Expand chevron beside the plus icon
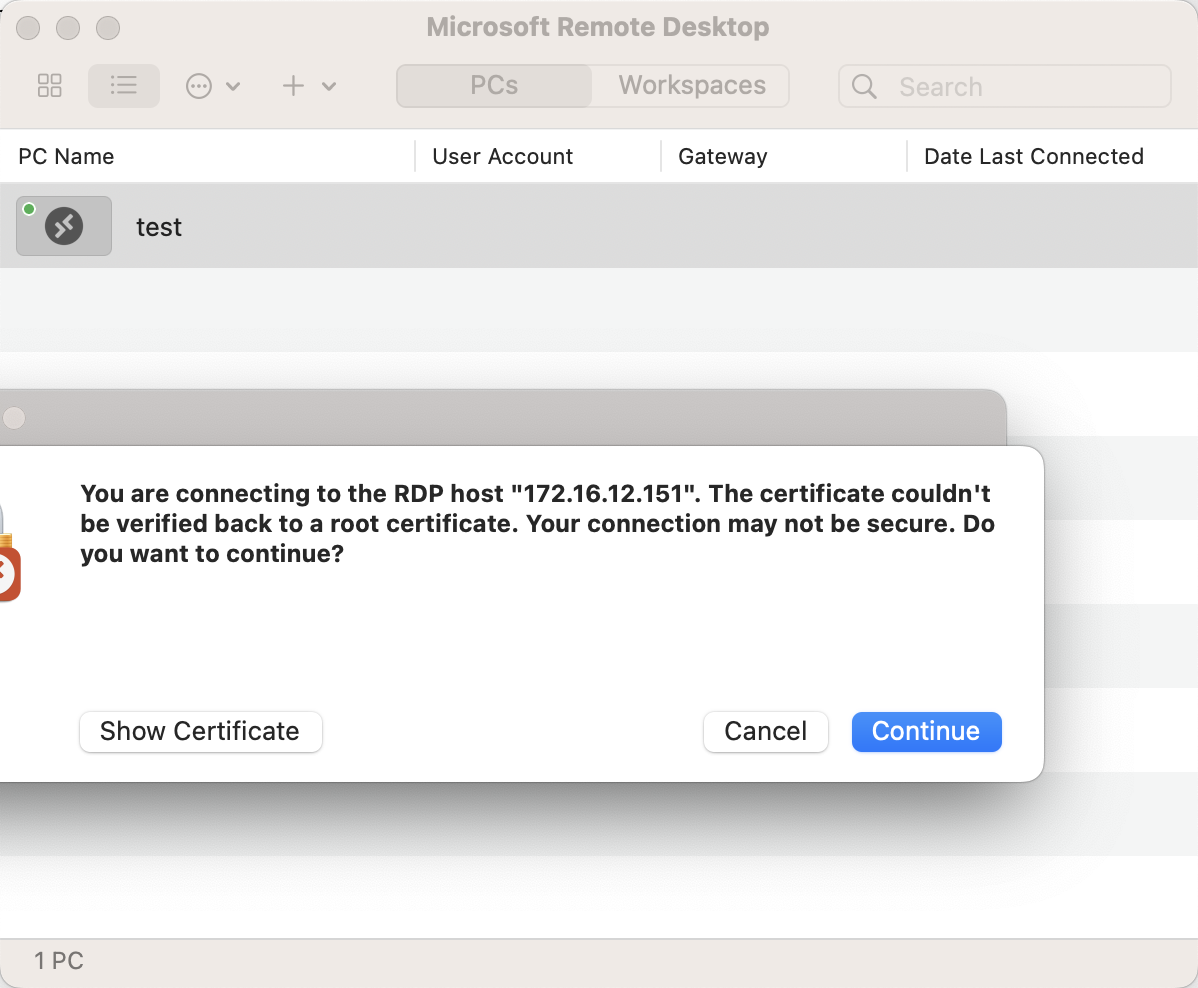This screenshot has width=1198, height=988. coord(329,86)
